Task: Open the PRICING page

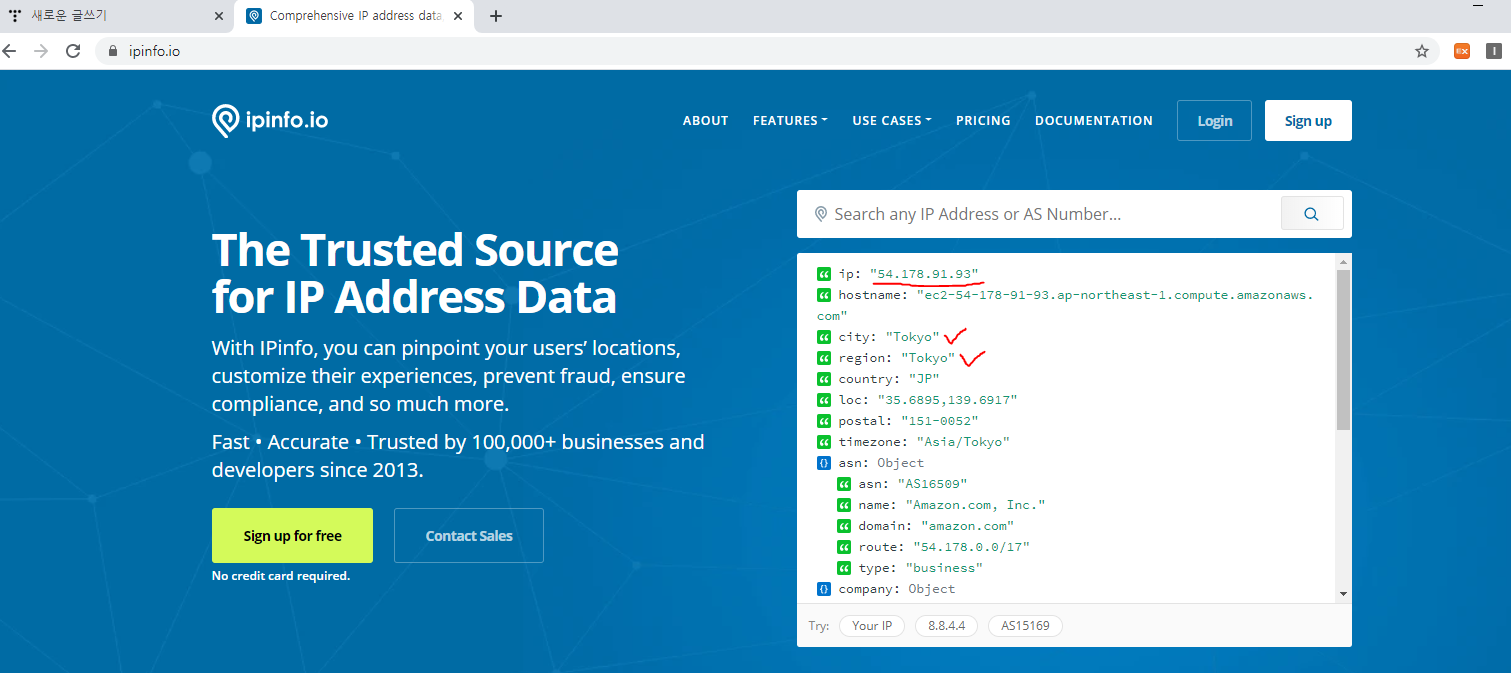Action: tap(983, 120)
